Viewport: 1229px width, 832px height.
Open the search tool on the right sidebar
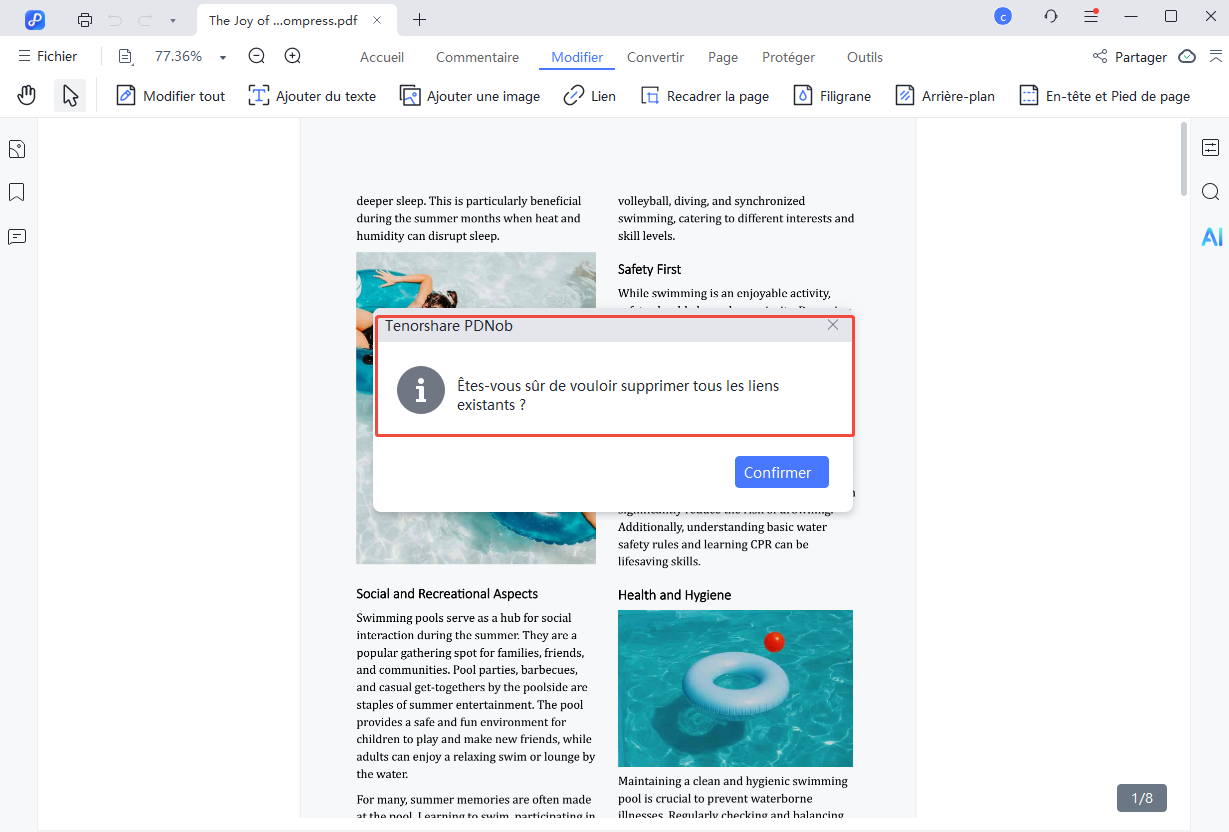1210,191
